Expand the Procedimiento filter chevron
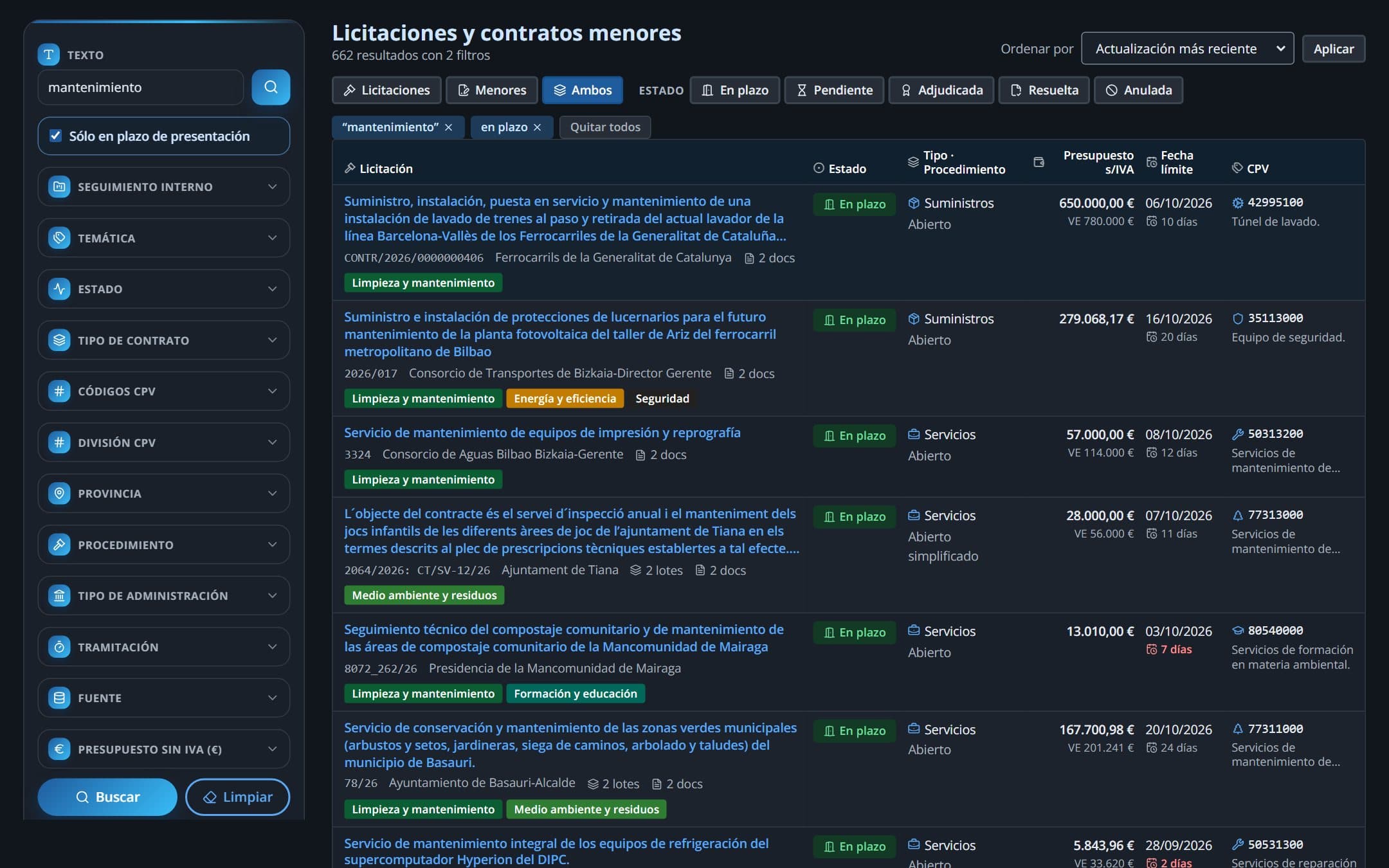This screenshot has height=868, width=1389. tap(273, 545)
